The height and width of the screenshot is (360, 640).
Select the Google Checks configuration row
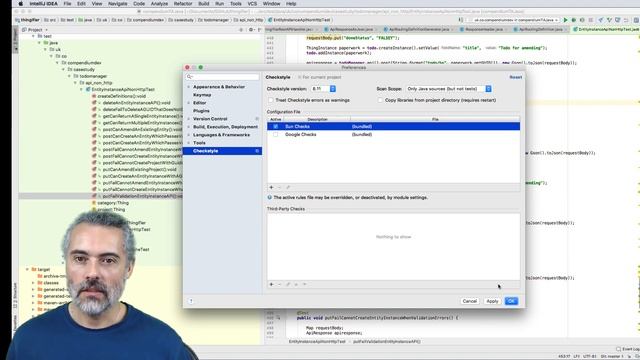point(393,134)
